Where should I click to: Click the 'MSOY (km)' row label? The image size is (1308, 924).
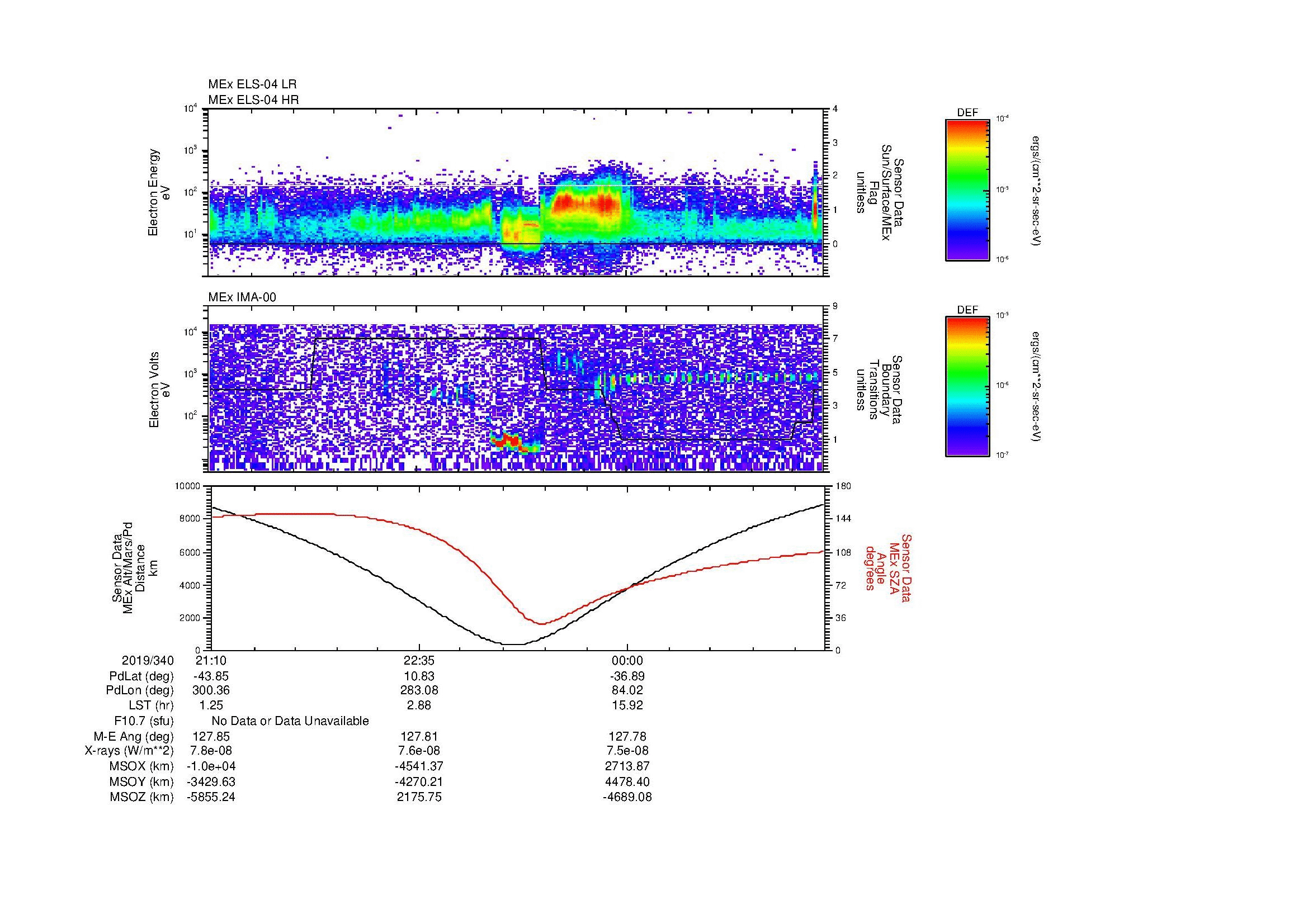pos(141,782)
